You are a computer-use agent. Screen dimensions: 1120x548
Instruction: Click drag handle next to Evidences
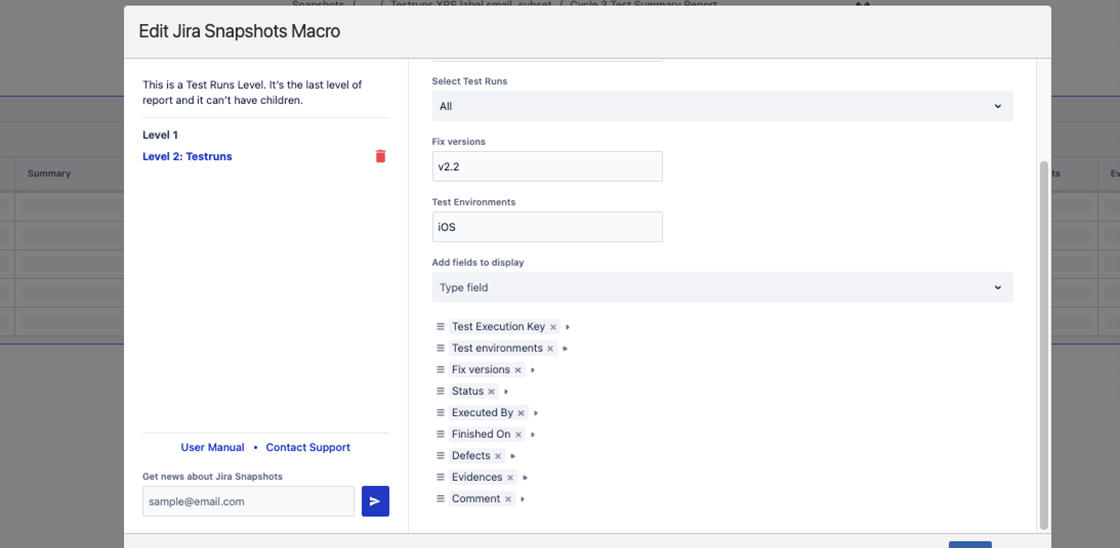pos(440,477)
